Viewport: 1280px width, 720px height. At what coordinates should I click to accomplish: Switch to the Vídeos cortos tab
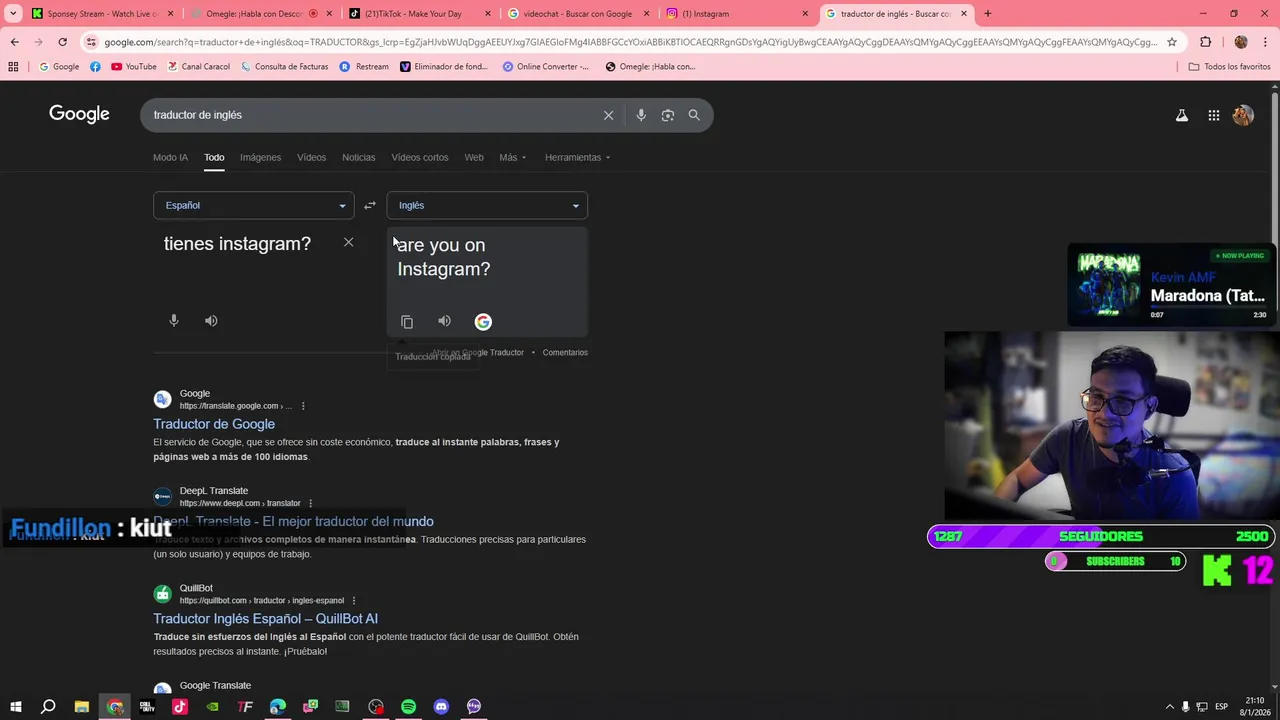point(420,157)
